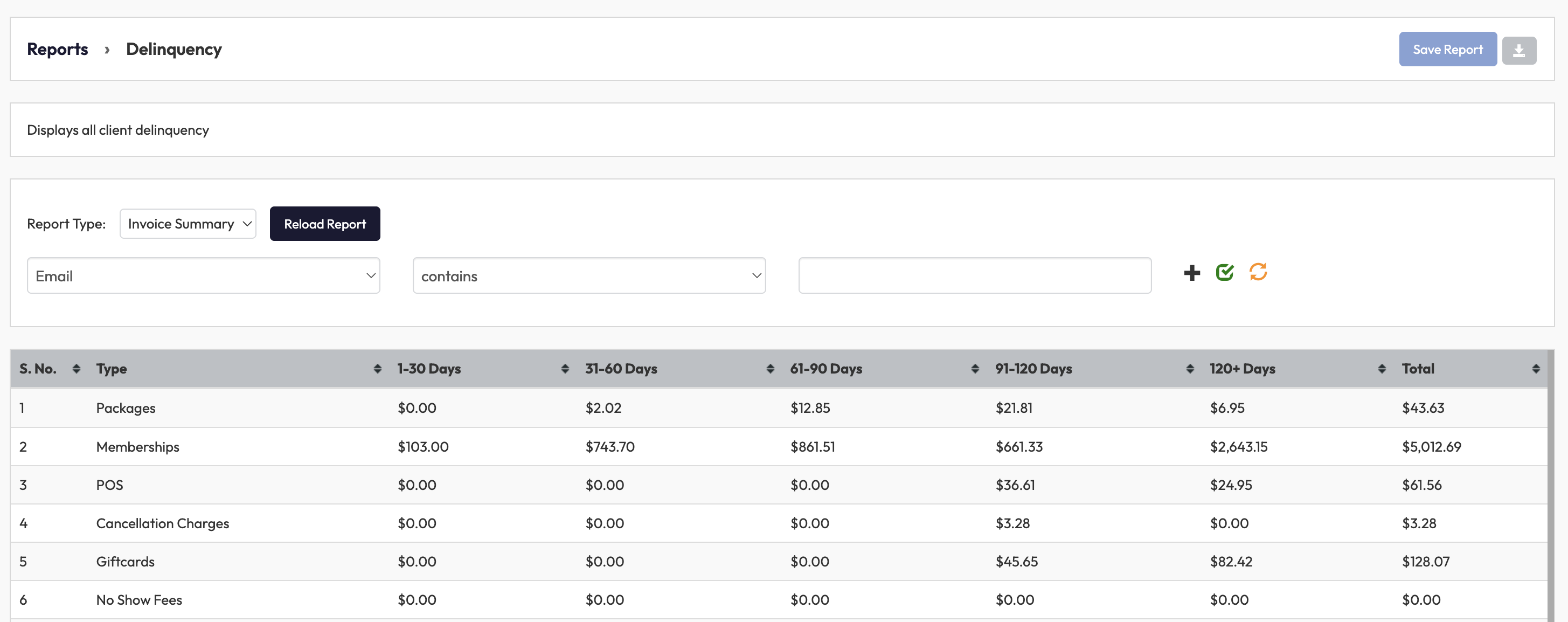The image size is (1568, 622).
Task: Sort by the Type column arrows
Action: point(377,369)
